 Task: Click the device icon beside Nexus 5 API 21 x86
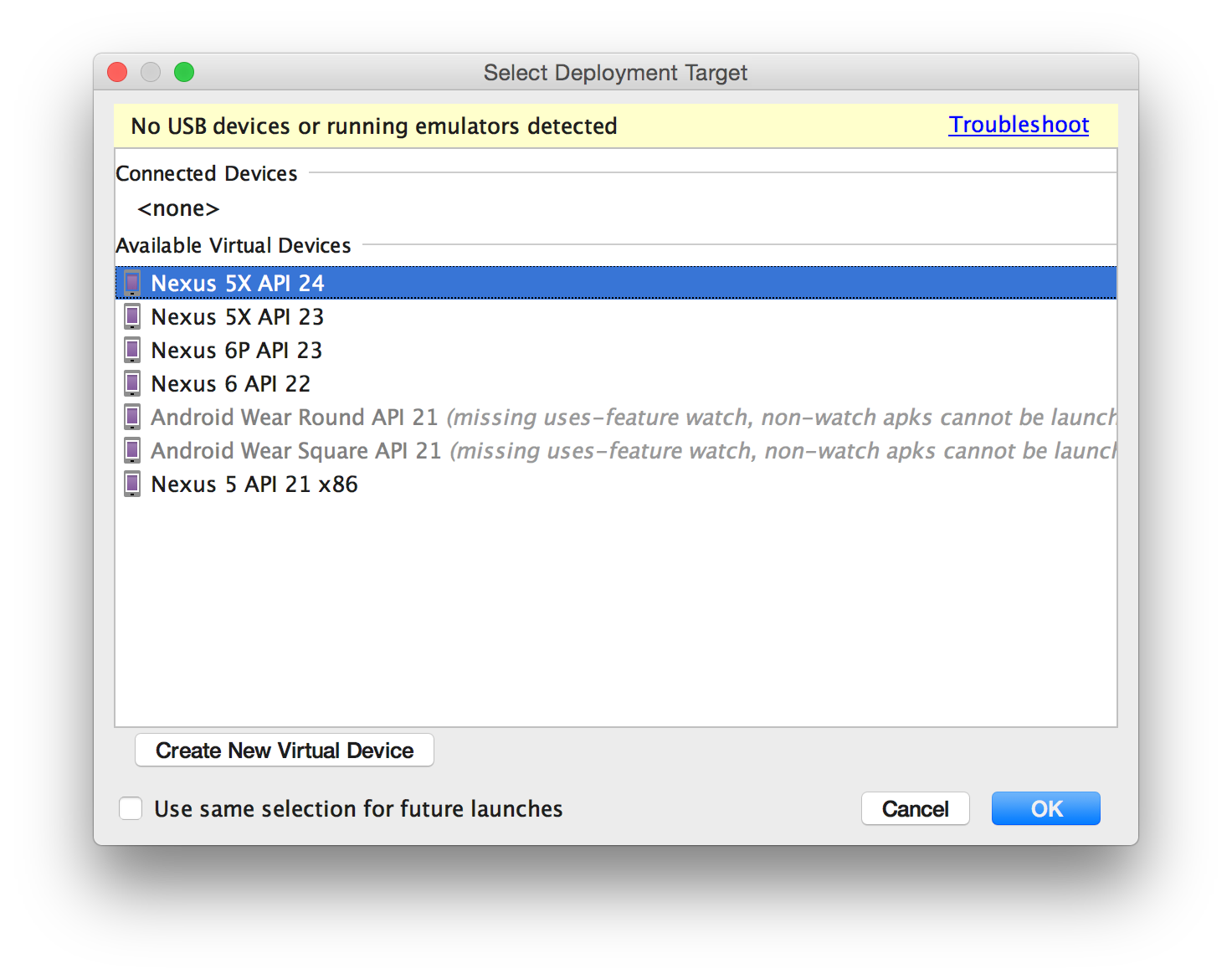click(x=132, y=484)
